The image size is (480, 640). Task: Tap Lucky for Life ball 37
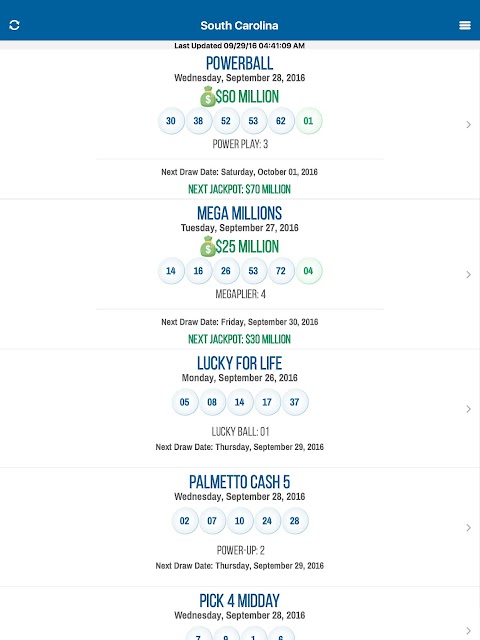pos(295,402)
